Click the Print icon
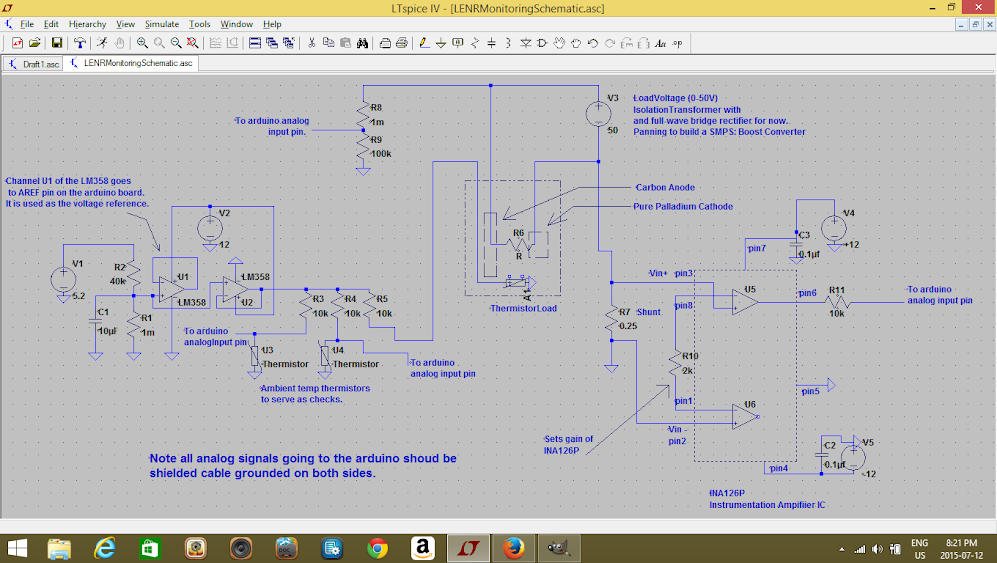Image resolution: width=997 pixels, height=563 pixels. 401,43
